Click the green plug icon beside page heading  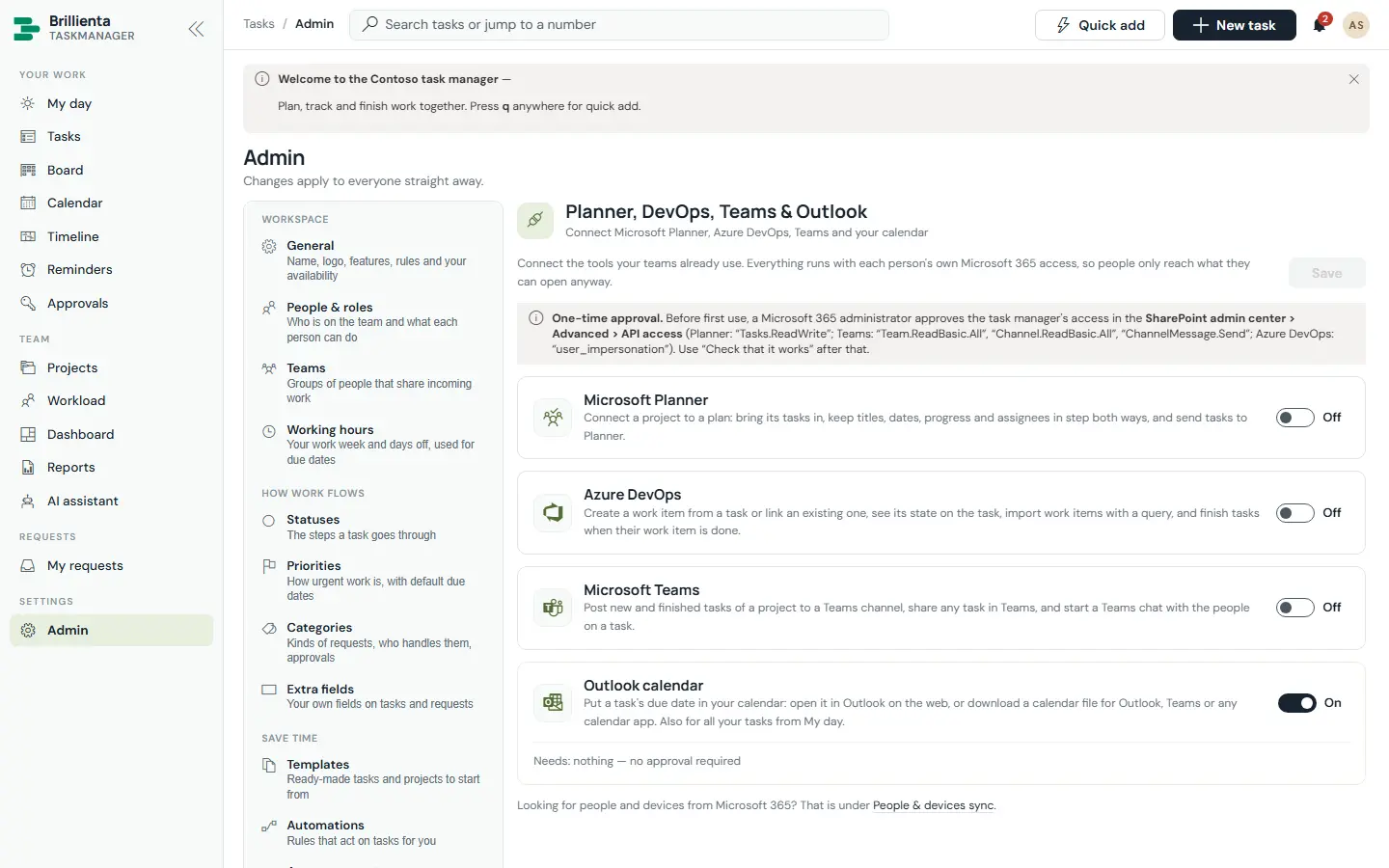[x=535, y=221]
